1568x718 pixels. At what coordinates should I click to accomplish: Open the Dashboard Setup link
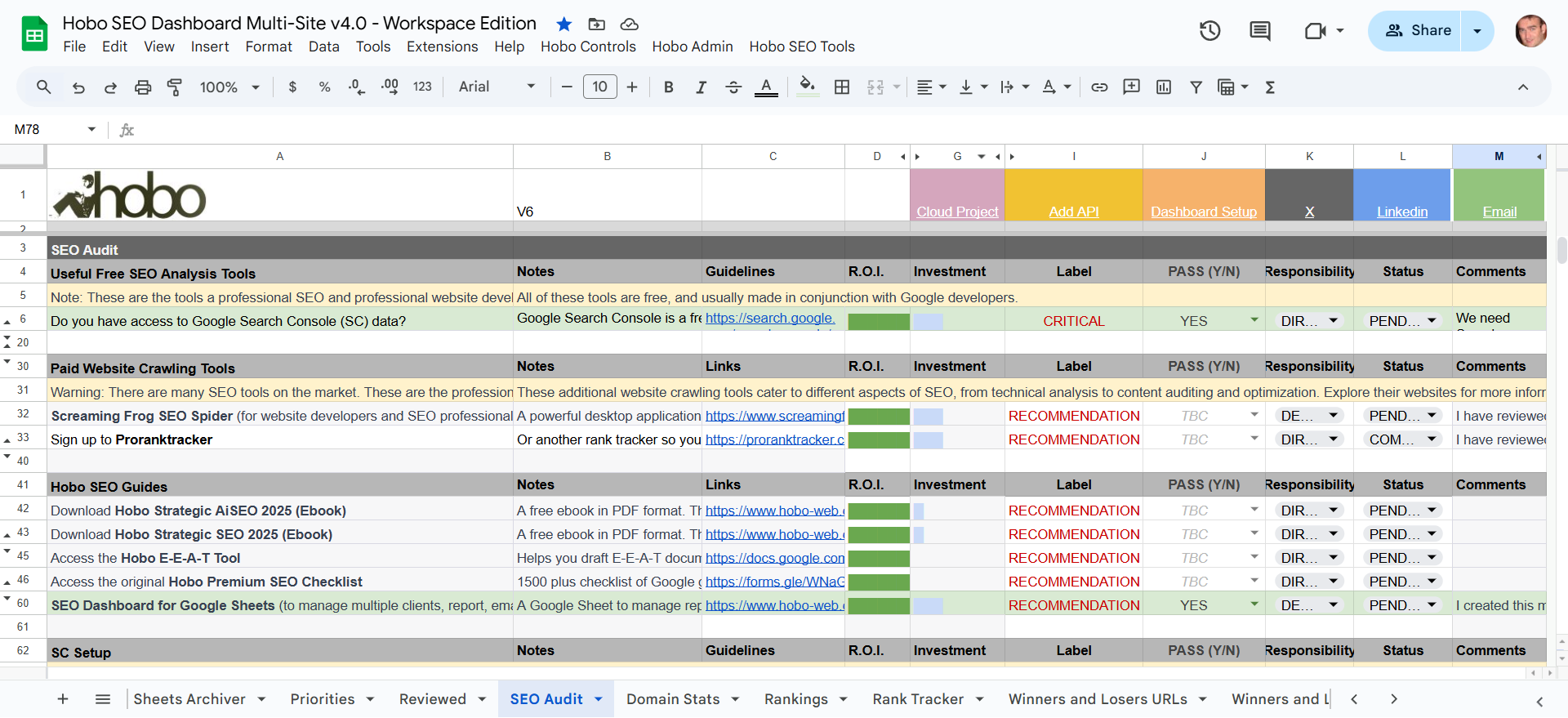[1204, 212]
